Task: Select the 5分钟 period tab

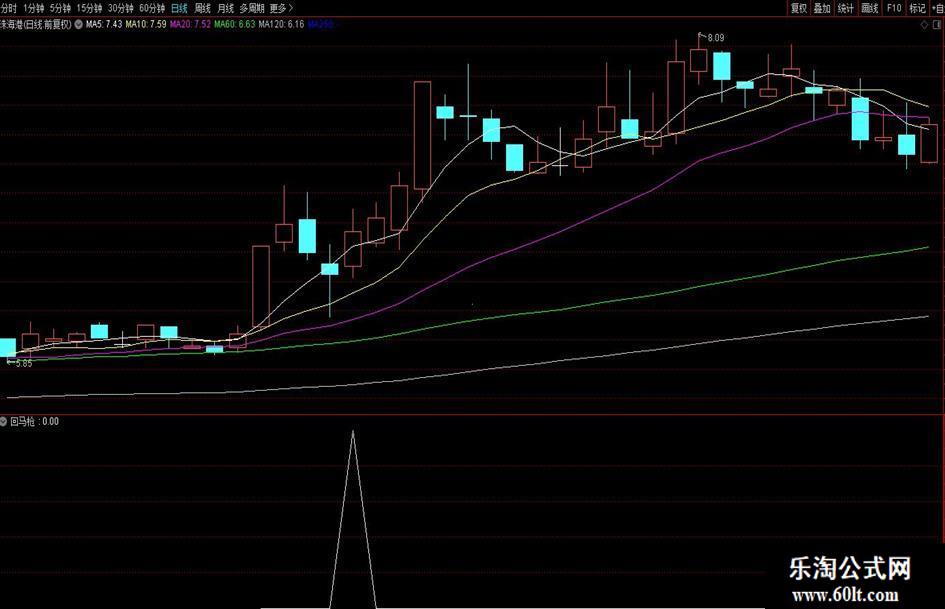Action: click(60, 8)
